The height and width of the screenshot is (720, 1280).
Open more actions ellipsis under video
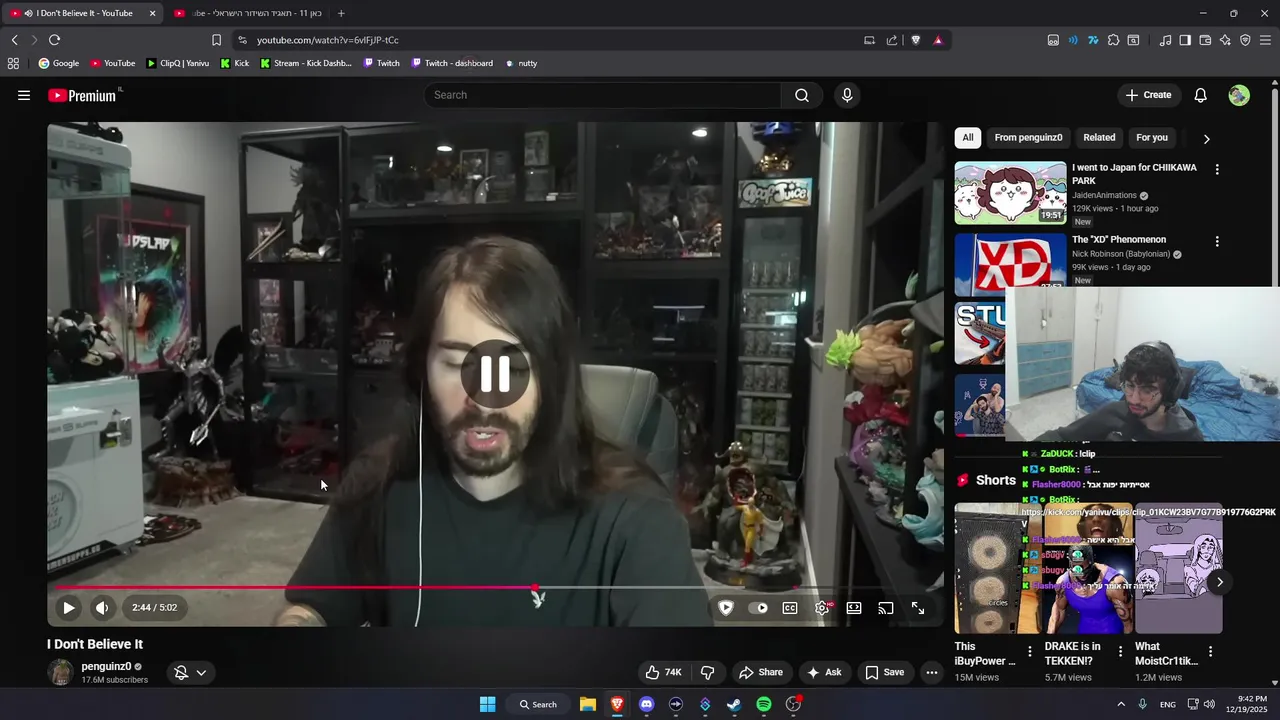932,672
